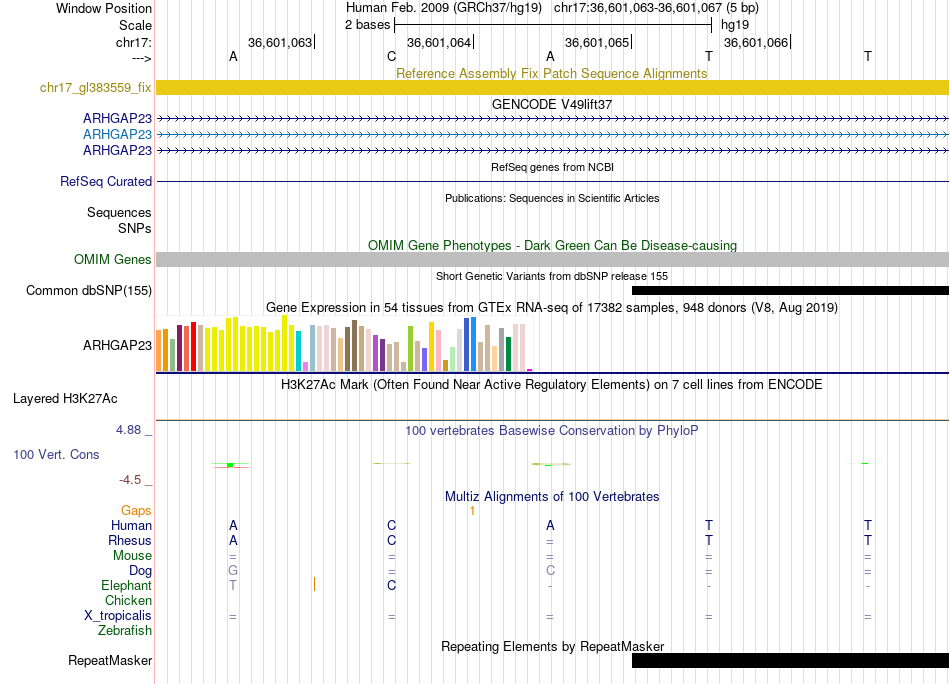Click the RepeatMasker track label
This screenshot has width=950, height=684.
[110, 660]
